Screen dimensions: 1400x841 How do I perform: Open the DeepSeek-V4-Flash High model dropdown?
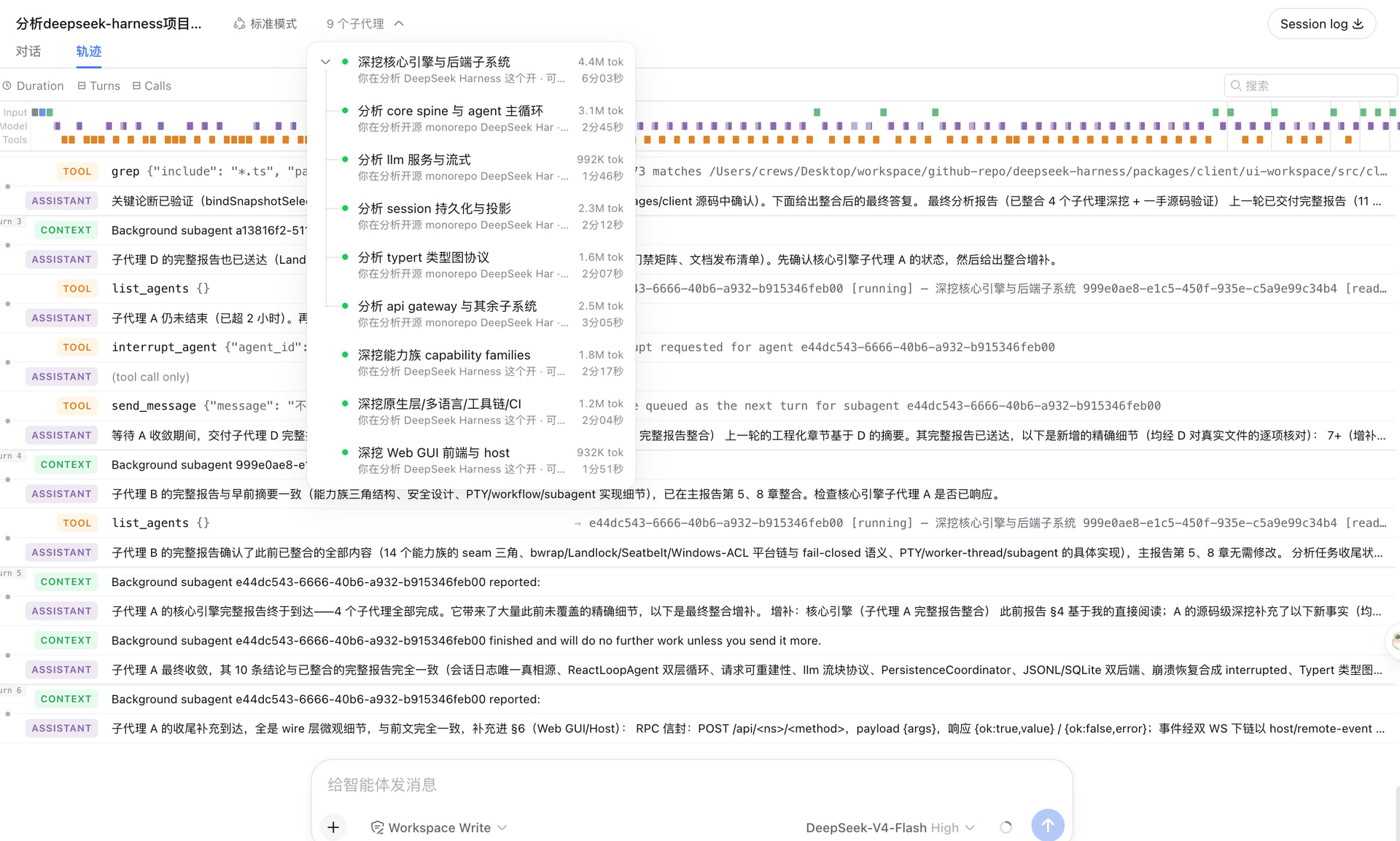[890, 828]
